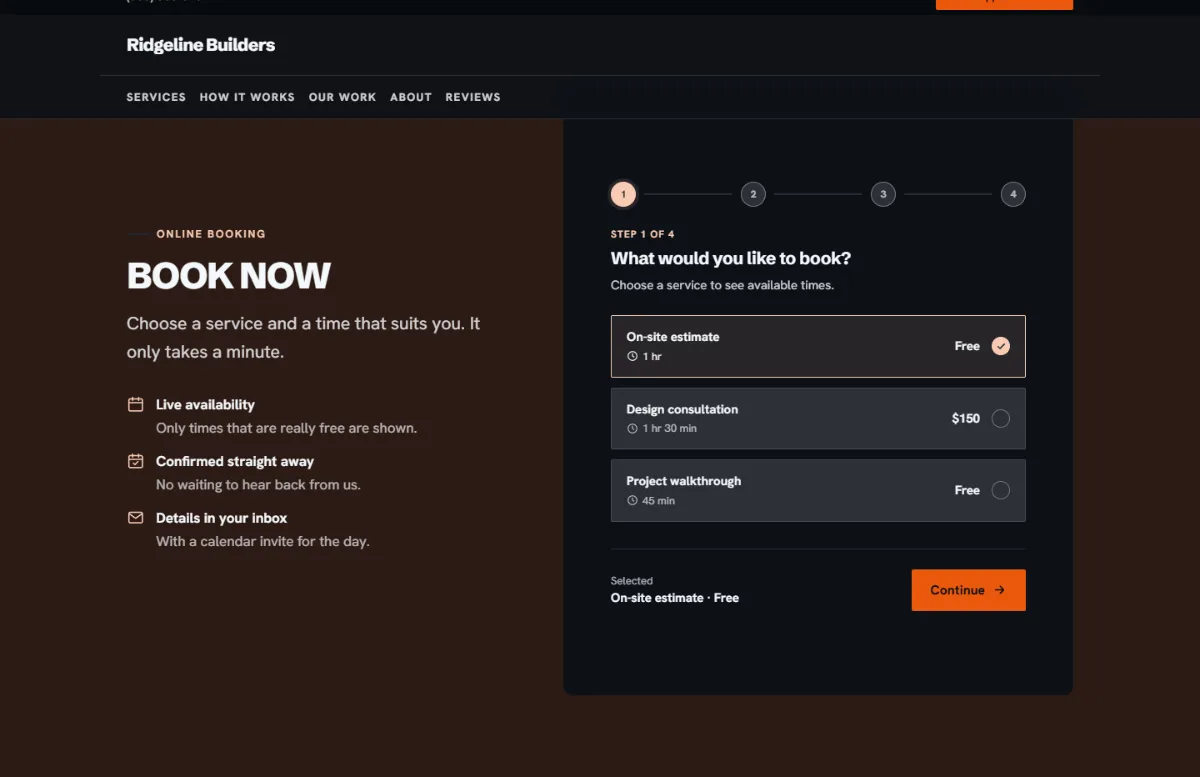The image size is (1200, 777).
Task: Click the calendar icon for Live availability
Action: click(135, 404)
